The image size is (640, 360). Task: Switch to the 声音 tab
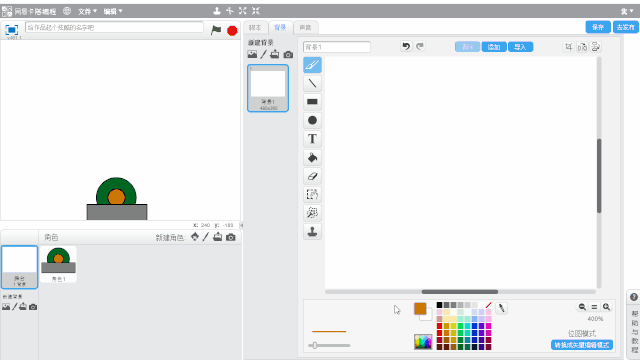[x=305, y=27]
